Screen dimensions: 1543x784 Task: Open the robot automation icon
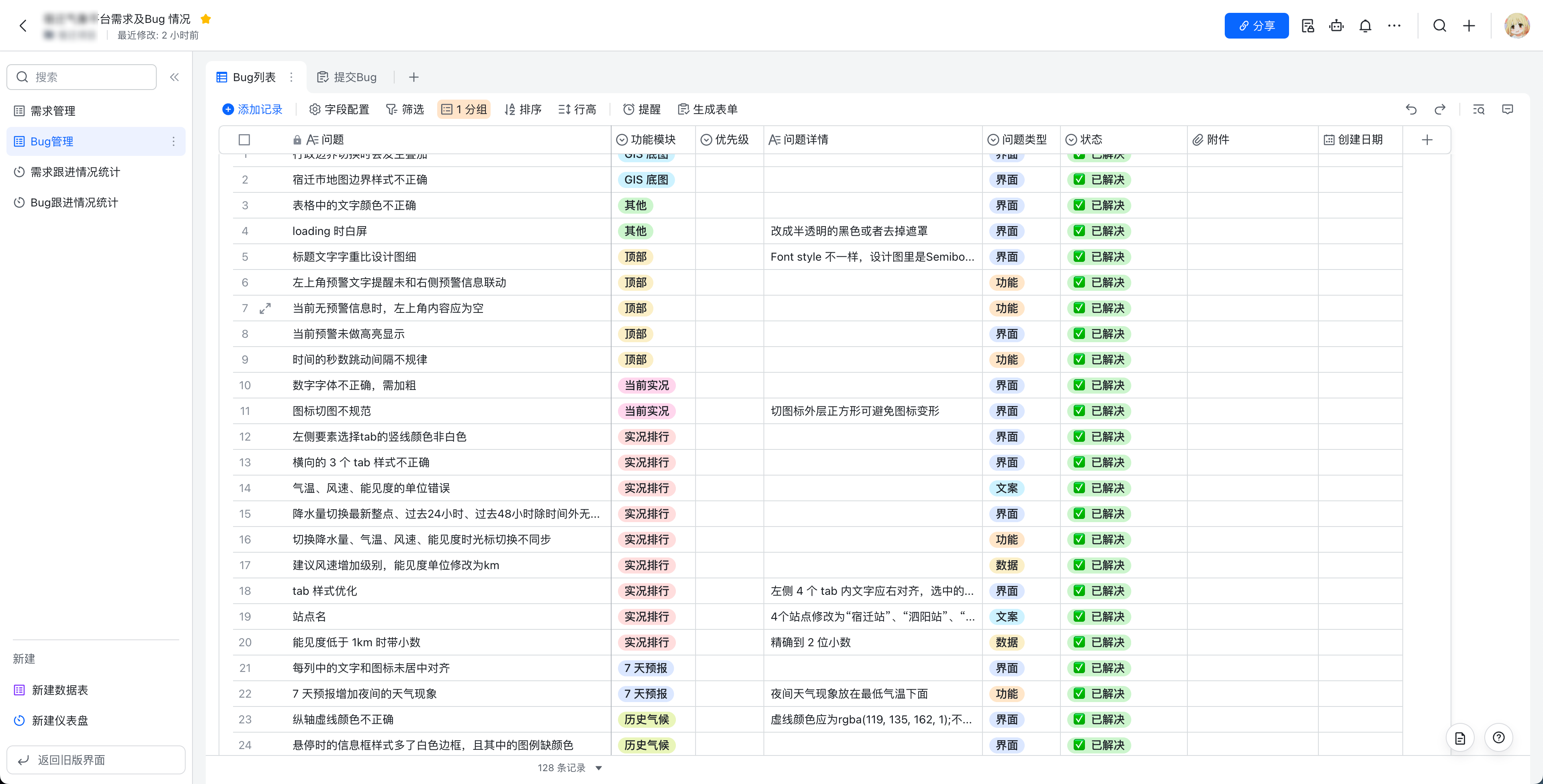(x=1336, y=26)
